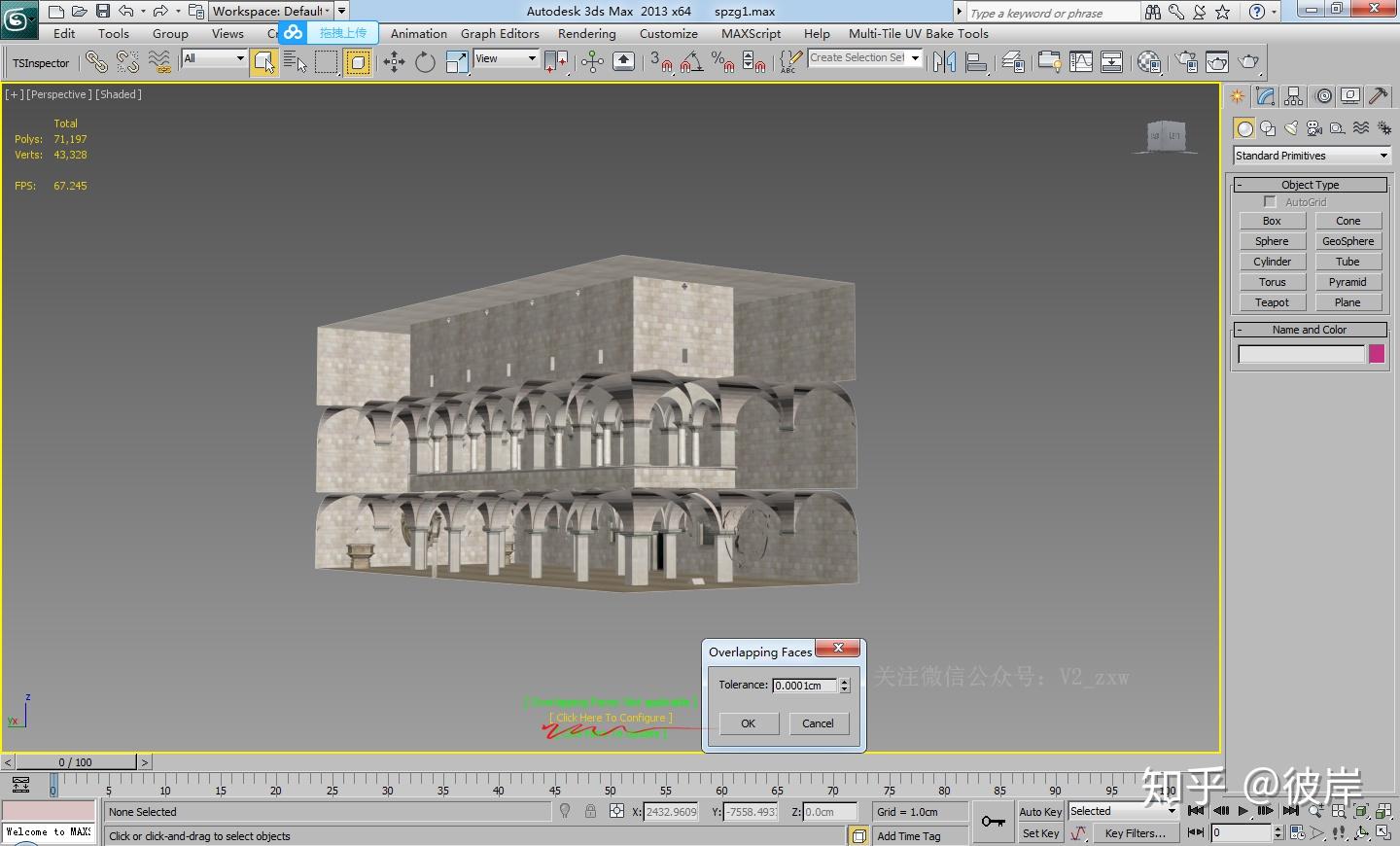Screen dimensions: 1400x846
Task: Open the Material Editor icon
Action: [1149, 63]
